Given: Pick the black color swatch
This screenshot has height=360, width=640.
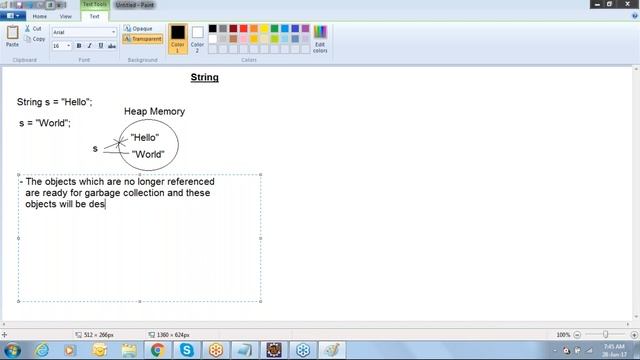Looking at the screenshot, I should pyautogui.click(x=213, y=29).
